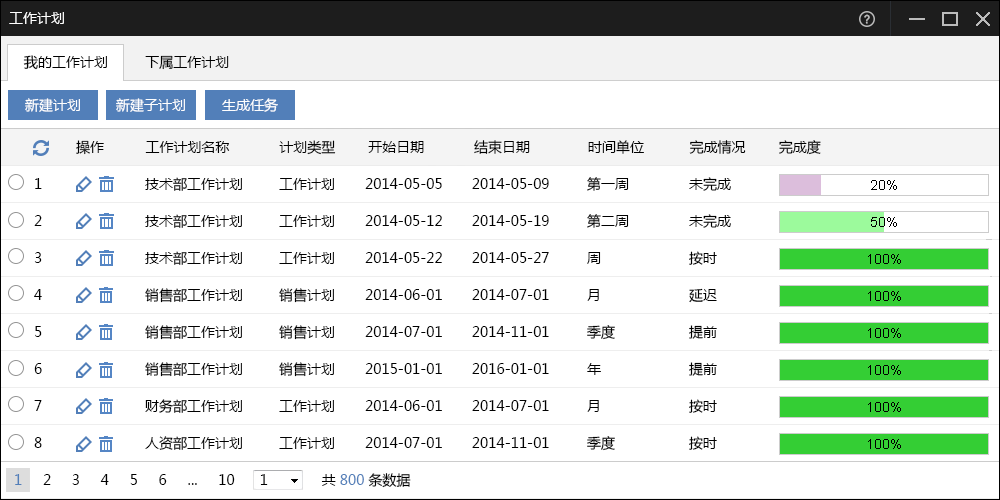Select the radio button of row 3

(x=16, y=257)
